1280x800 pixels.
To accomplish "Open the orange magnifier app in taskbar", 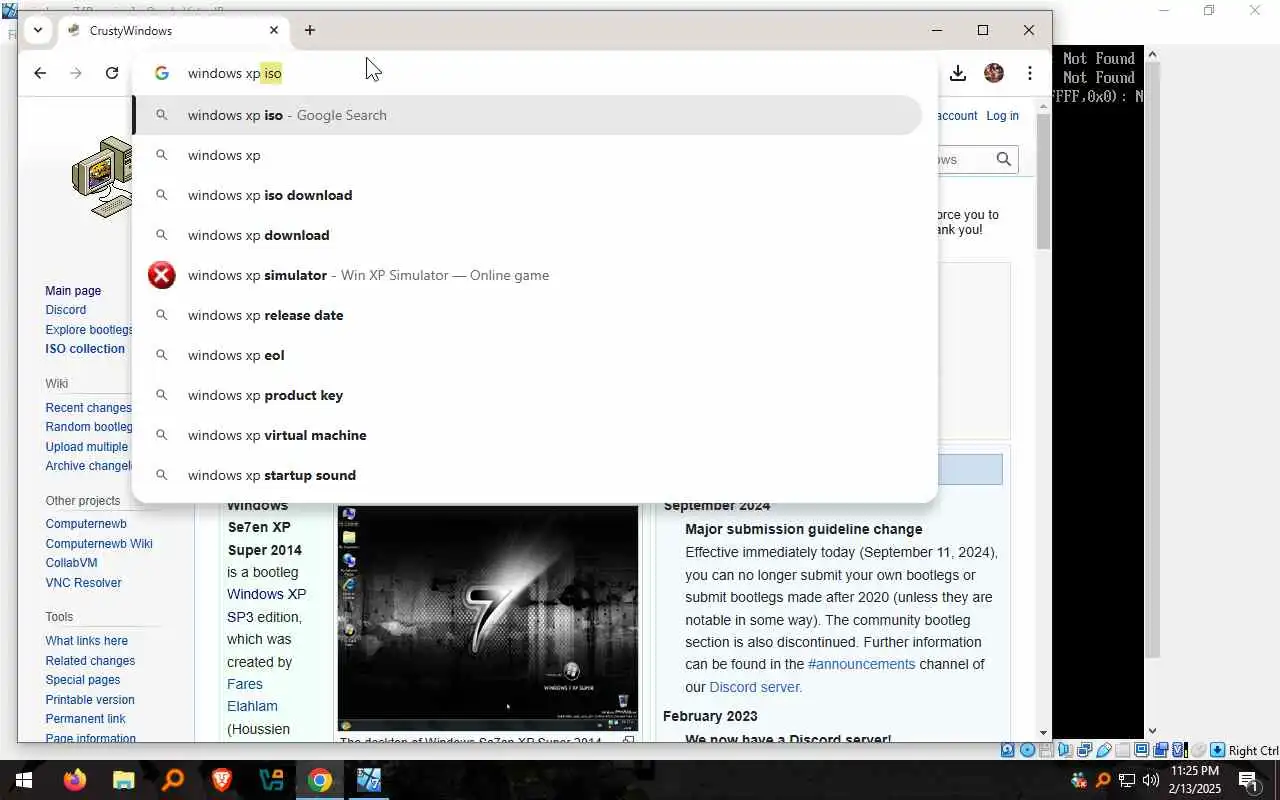I will coord(172,780).
